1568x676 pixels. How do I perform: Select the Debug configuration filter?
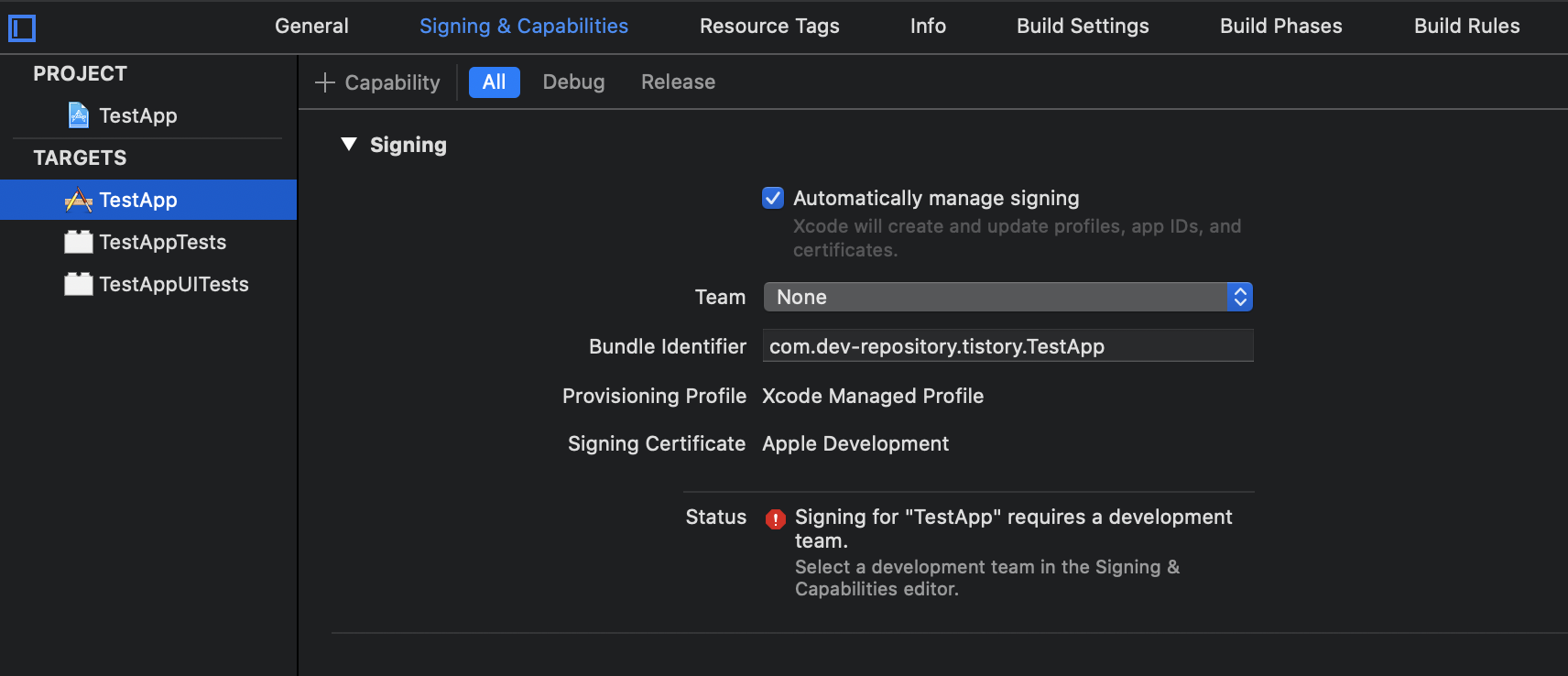coord(573,82)
